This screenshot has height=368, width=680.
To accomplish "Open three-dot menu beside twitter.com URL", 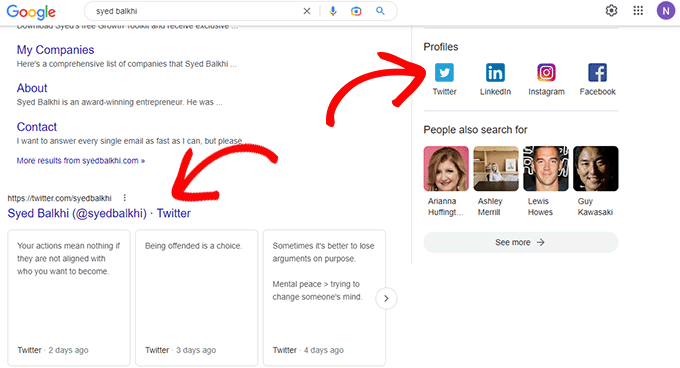I will coord(124,198).
